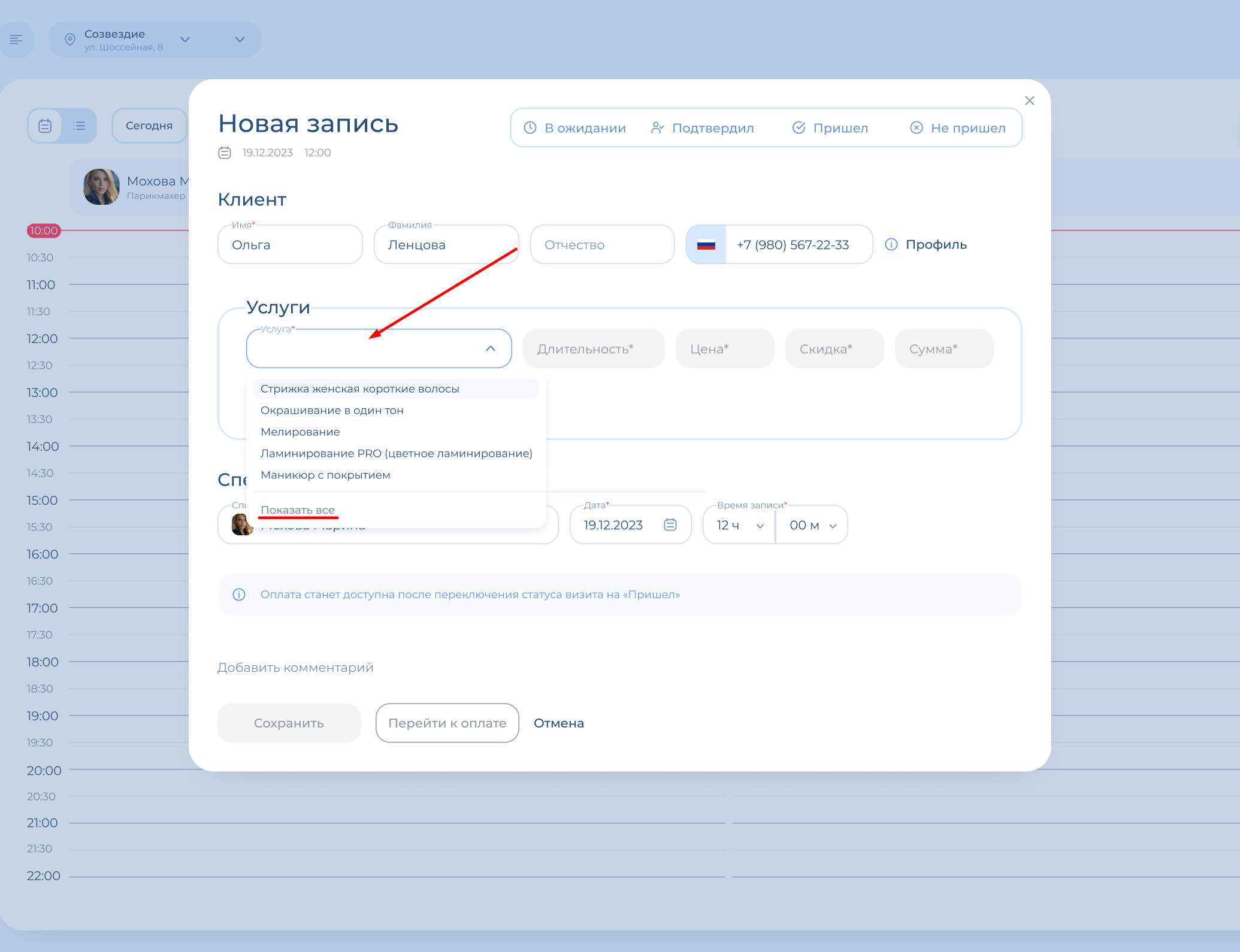Click the Отмена button

pyautogui.click(x=559, y=723)
